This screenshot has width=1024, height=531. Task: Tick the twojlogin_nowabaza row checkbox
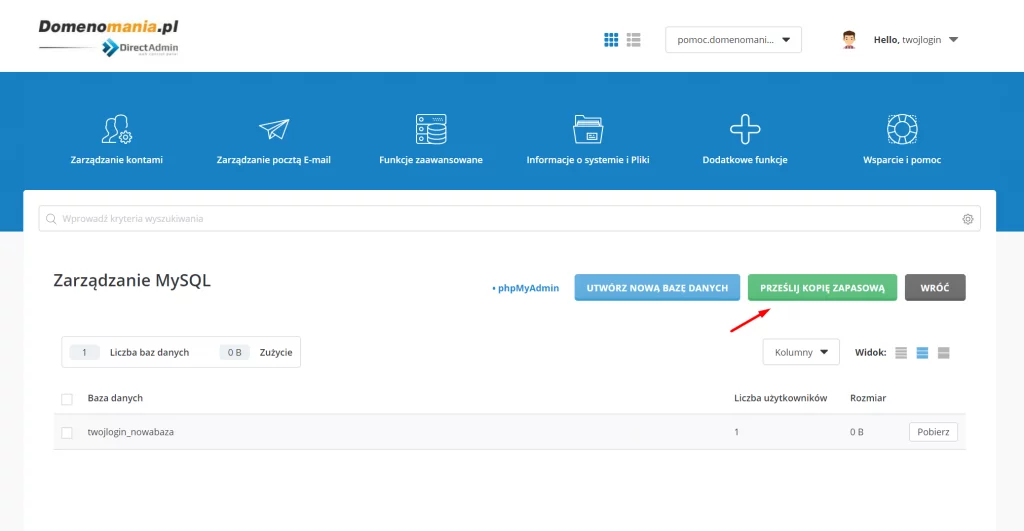[67, 432]
